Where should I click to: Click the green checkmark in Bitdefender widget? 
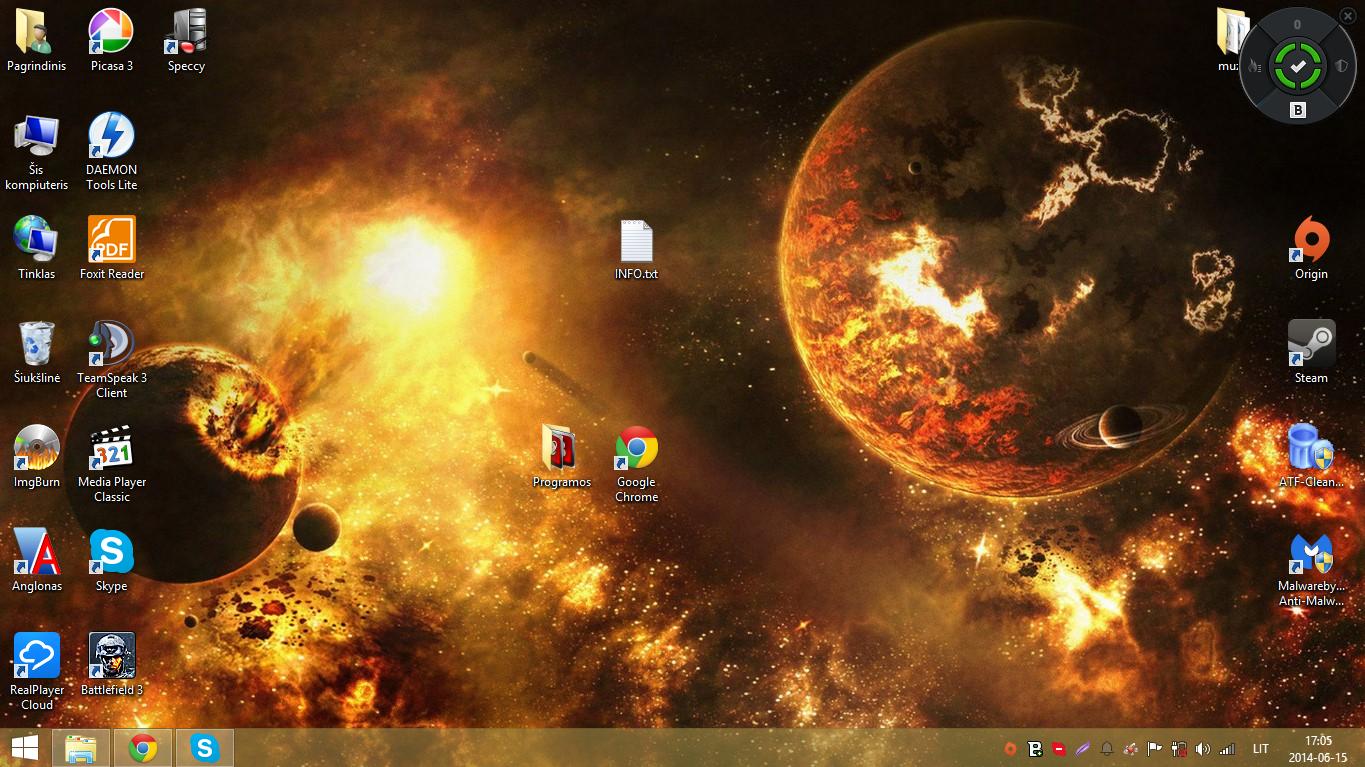point(1297,66)
